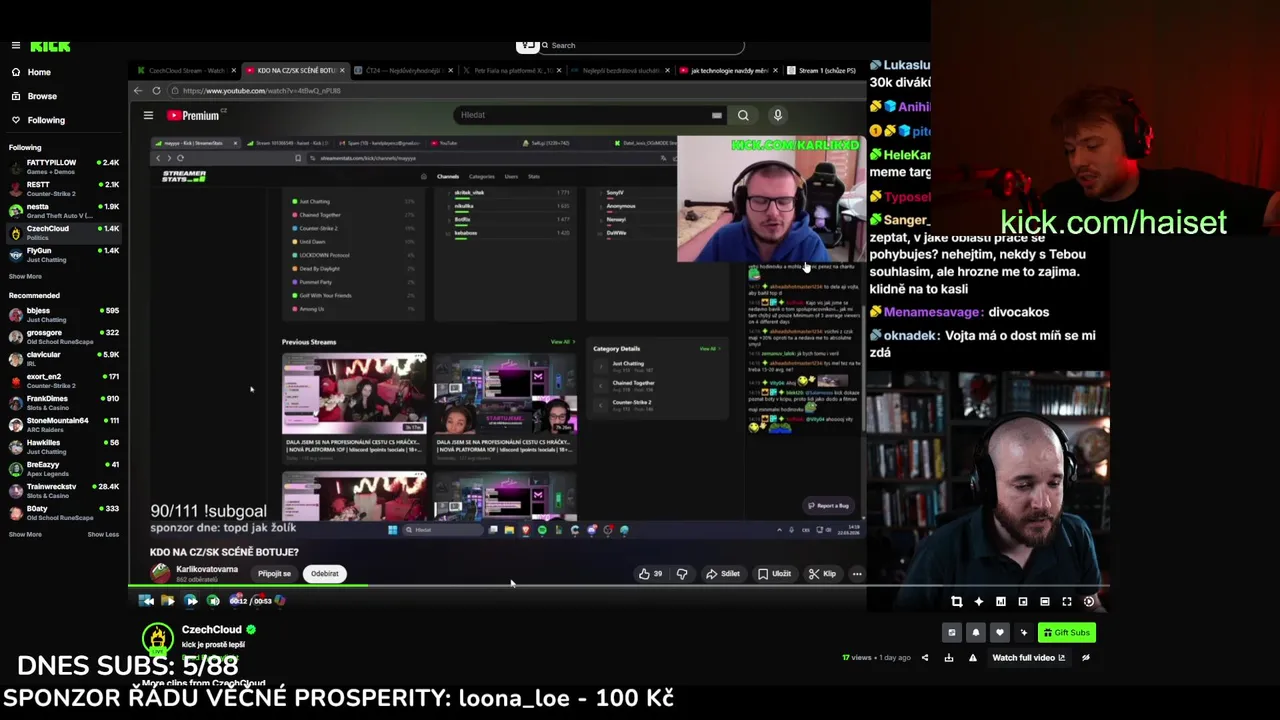This screenshot has width=1280, height=720.
Task: Open FATTYPILLOW channel in Following list
Action: point(64,166)
